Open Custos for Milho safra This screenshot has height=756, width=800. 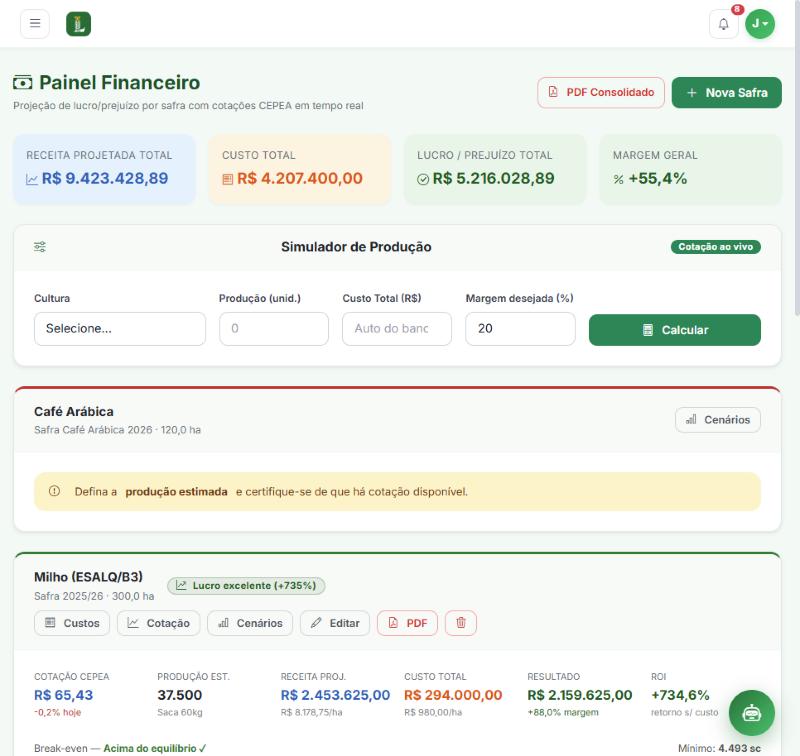[x=72, y=623]
